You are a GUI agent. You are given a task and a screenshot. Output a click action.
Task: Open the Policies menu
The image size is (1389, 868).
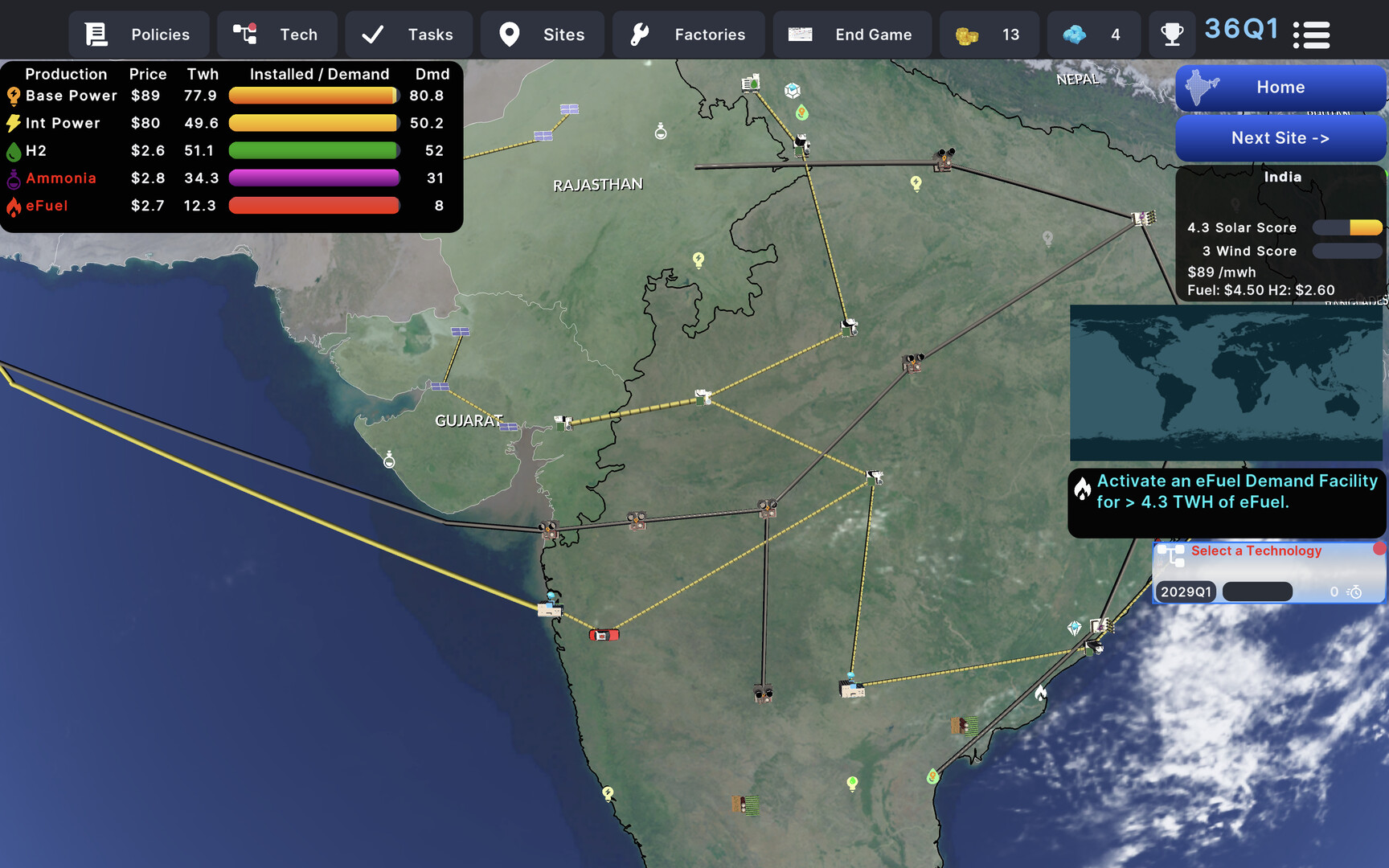[x=138, y=35]
